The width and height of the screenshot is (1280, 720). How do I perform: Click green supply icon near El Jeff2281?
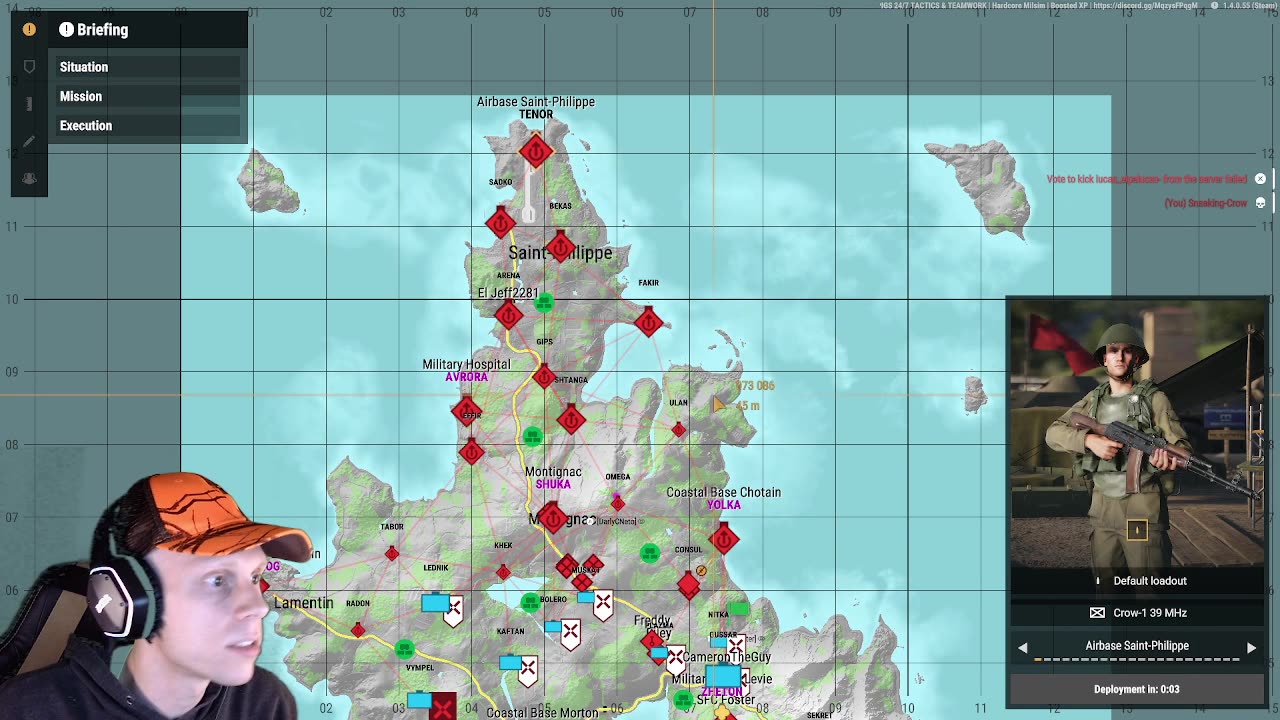tap(544, 302)
